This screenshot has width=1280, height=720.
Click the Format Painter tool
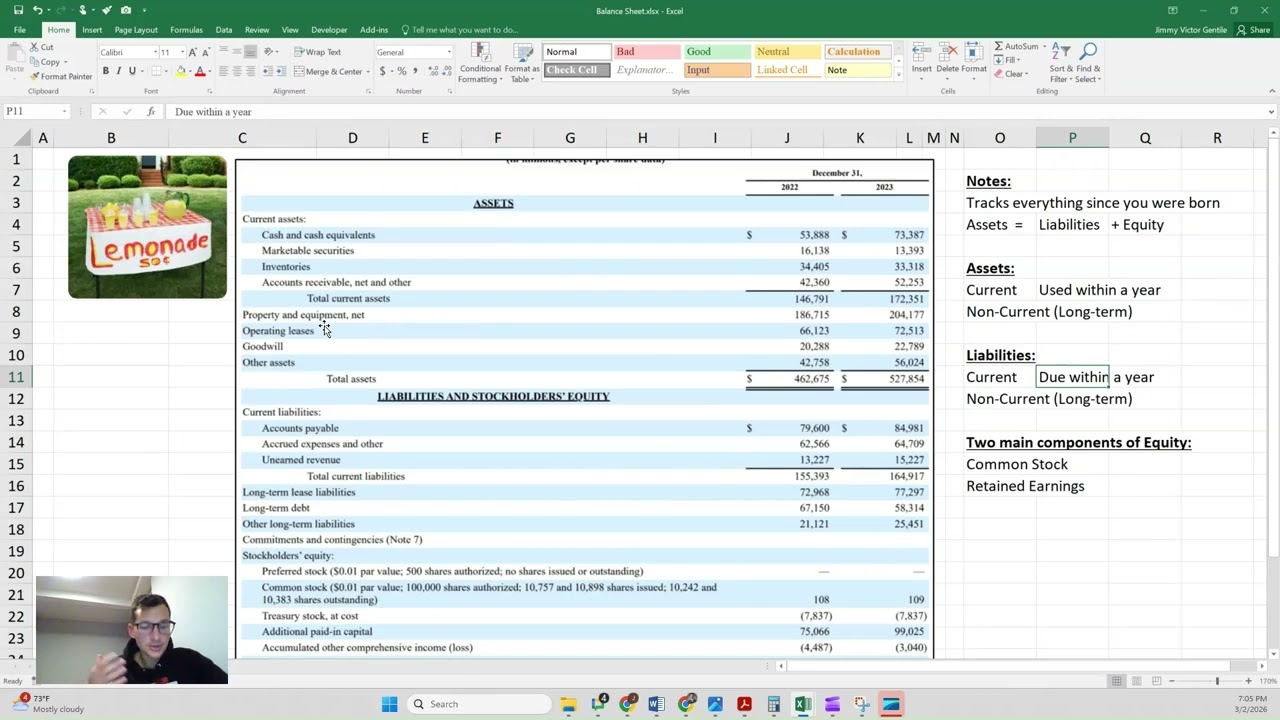click(60, 76)
